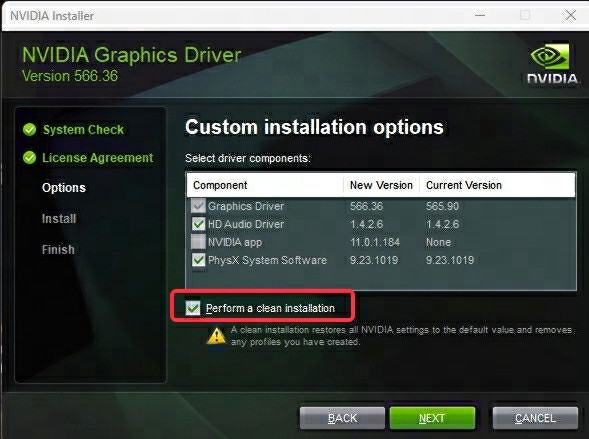Go back with the BACK button
Screen dimensions: 589x439
click(x=342, y=418)
